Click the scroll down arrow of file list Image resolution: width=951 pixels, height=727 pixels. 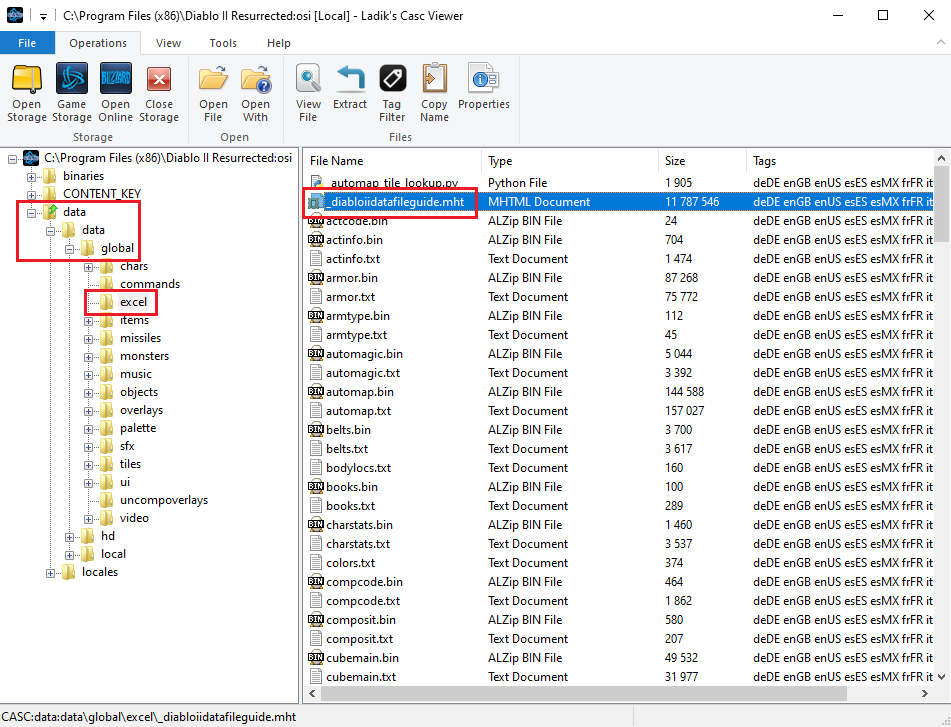tap(941, 677)
